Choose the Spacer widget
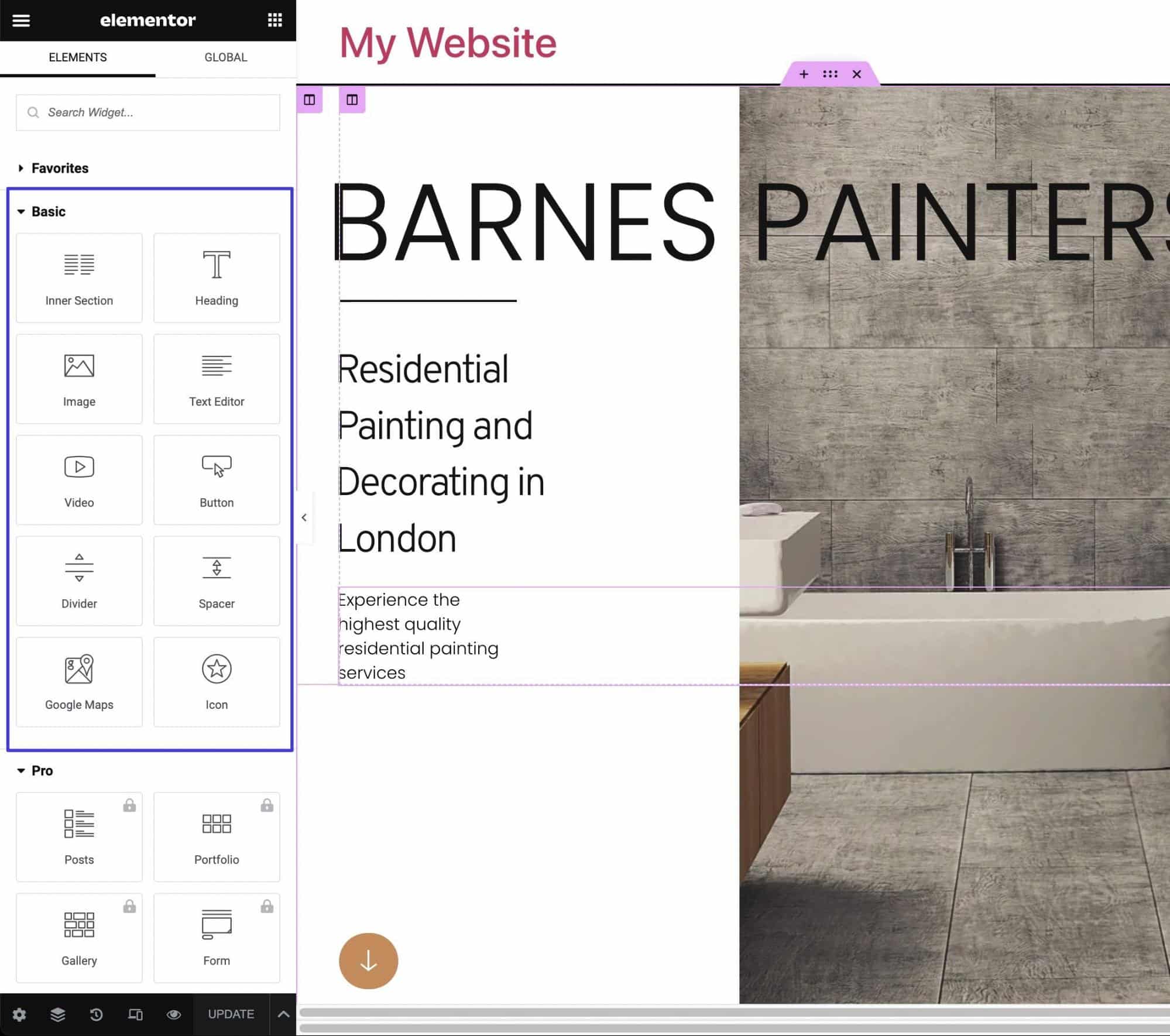Viewport: 1170px width, 1036px height. point(217,581)
